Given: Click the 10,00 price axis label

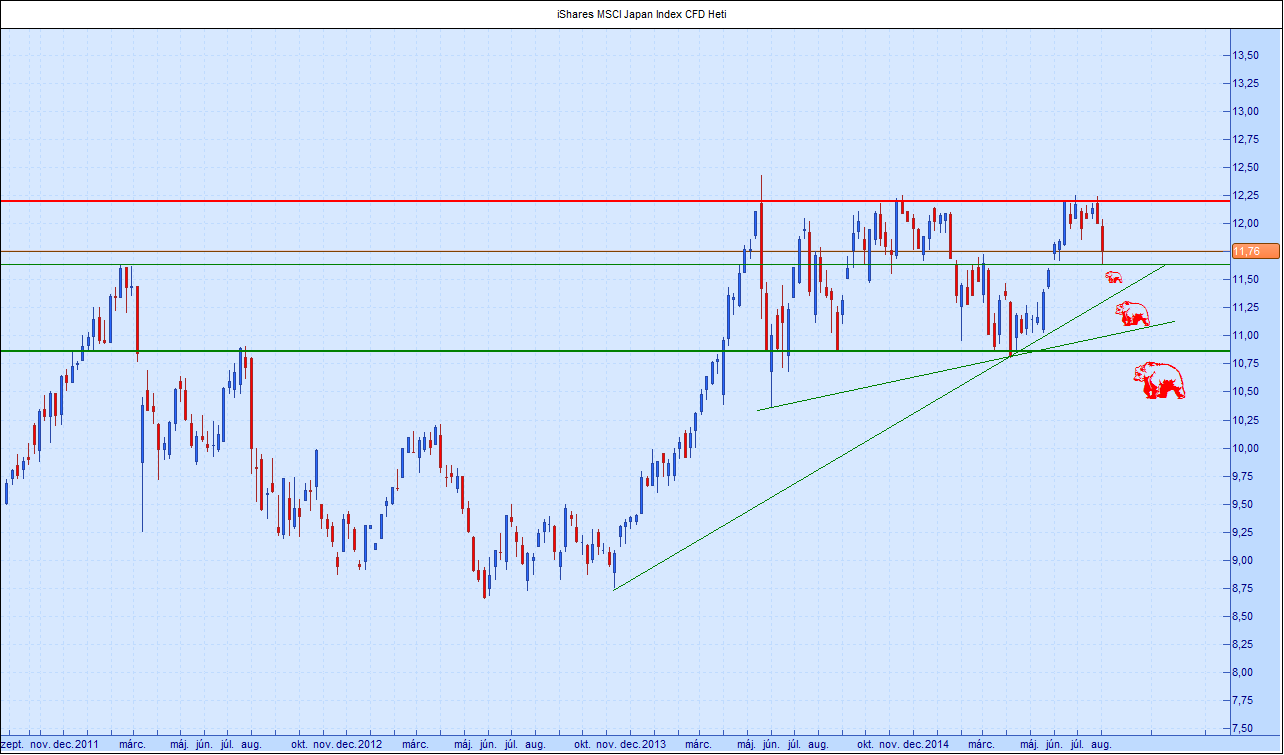Looking at the screenshot, I should pyautogui.click(x=1245, y=447).
